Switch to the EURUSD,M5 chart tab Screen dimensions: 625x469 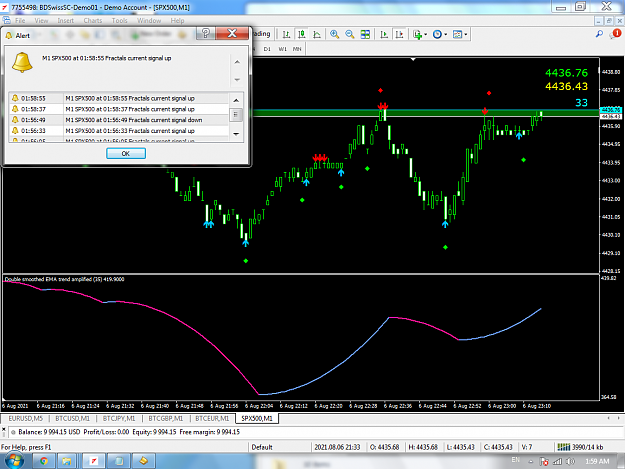[x=26, y=418]
